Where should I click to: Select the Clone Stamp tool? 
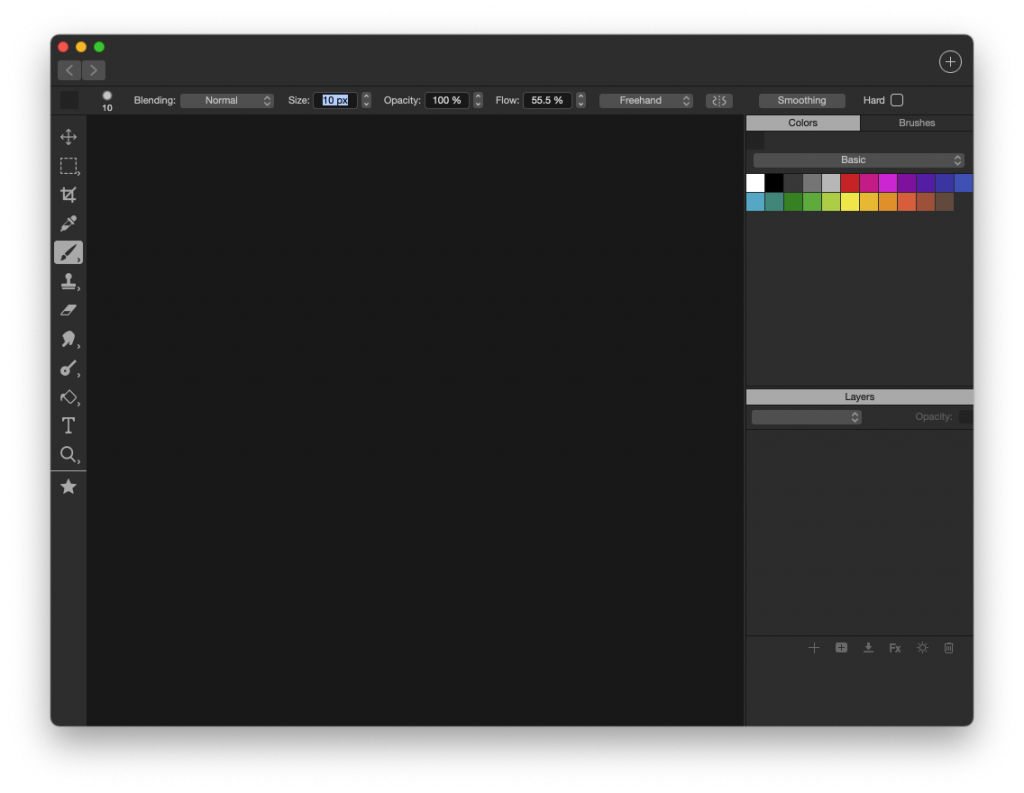(x=69, y=282)
